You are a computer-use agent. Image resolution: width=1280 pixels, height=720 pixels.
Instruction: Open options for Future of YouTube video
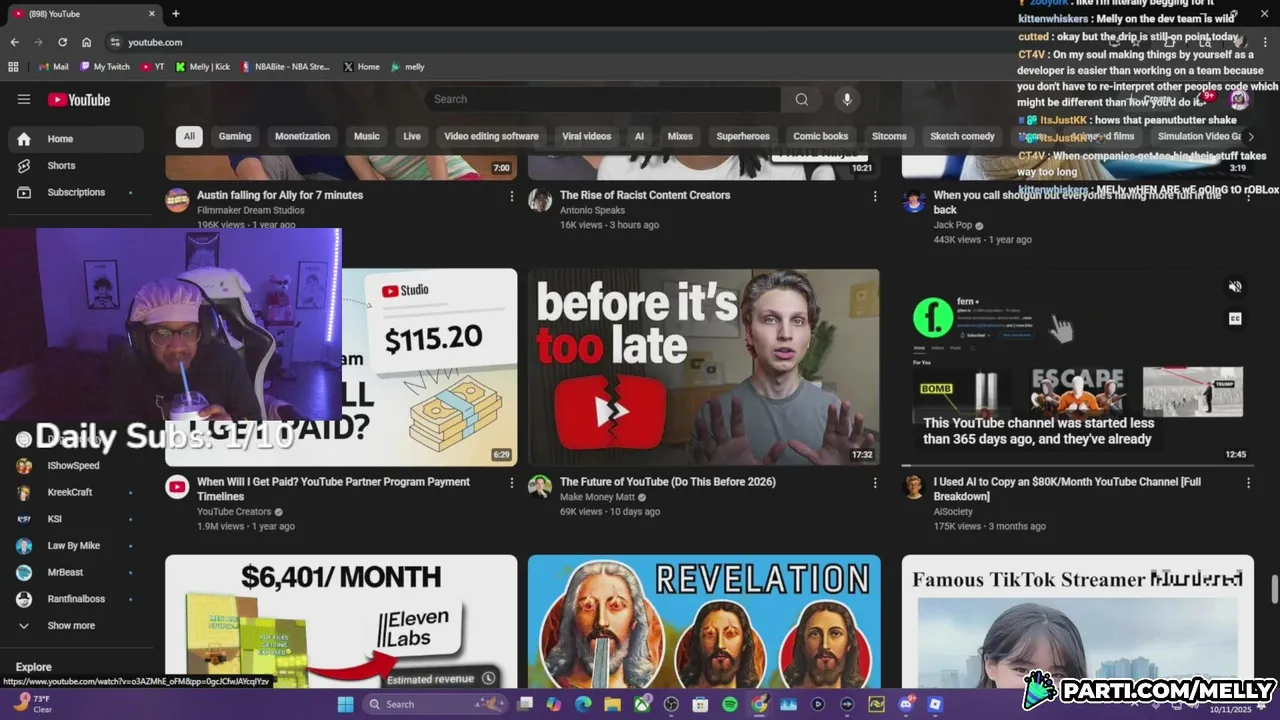point(875,483)
